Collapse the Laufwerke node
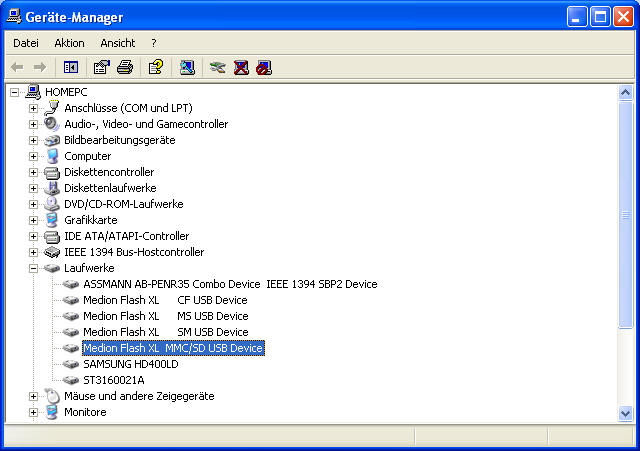This screenshot has width=640, height=451. tap(33, 268)
